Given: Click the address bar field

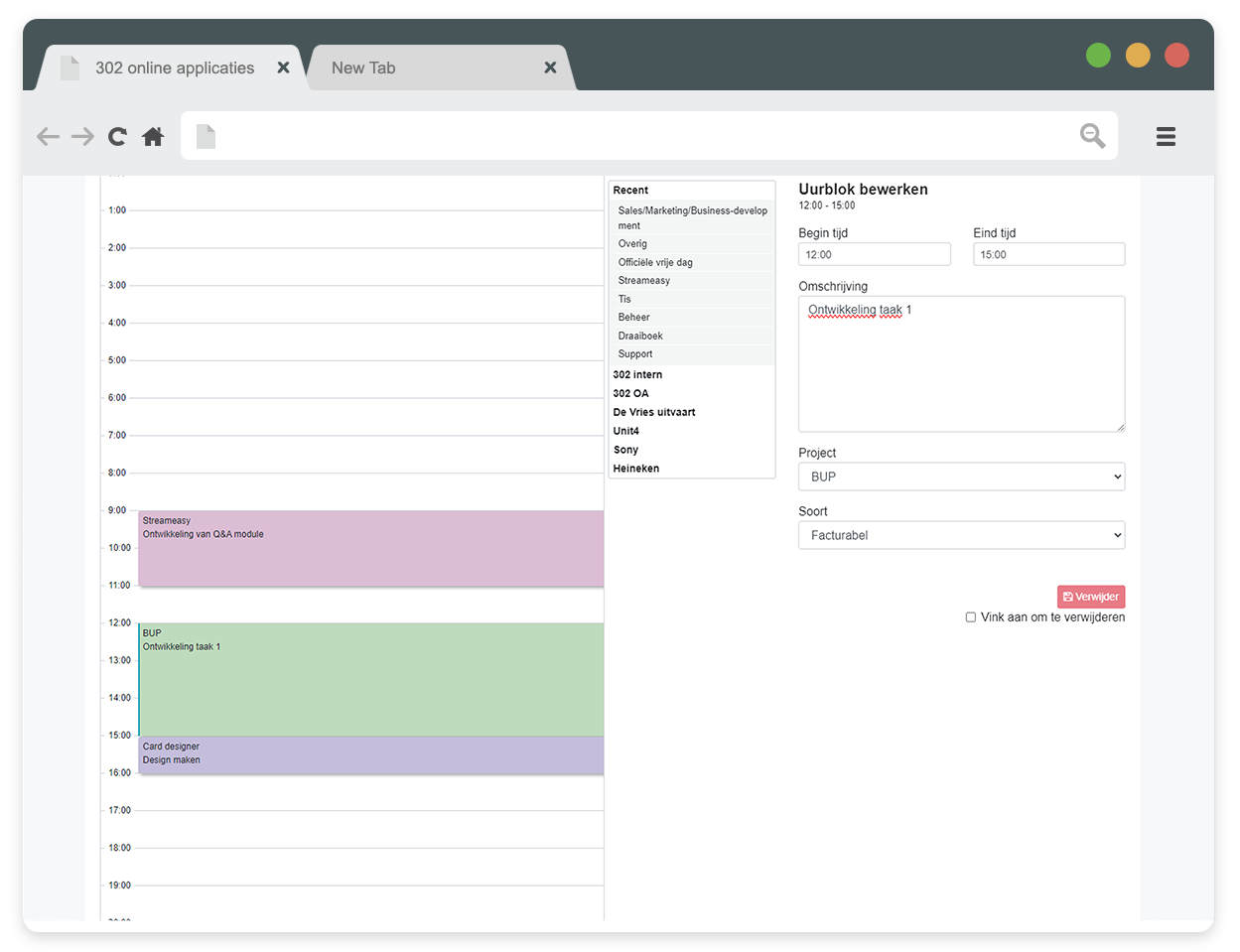Looking at the screenshot, I should click(x=649, y=135).
